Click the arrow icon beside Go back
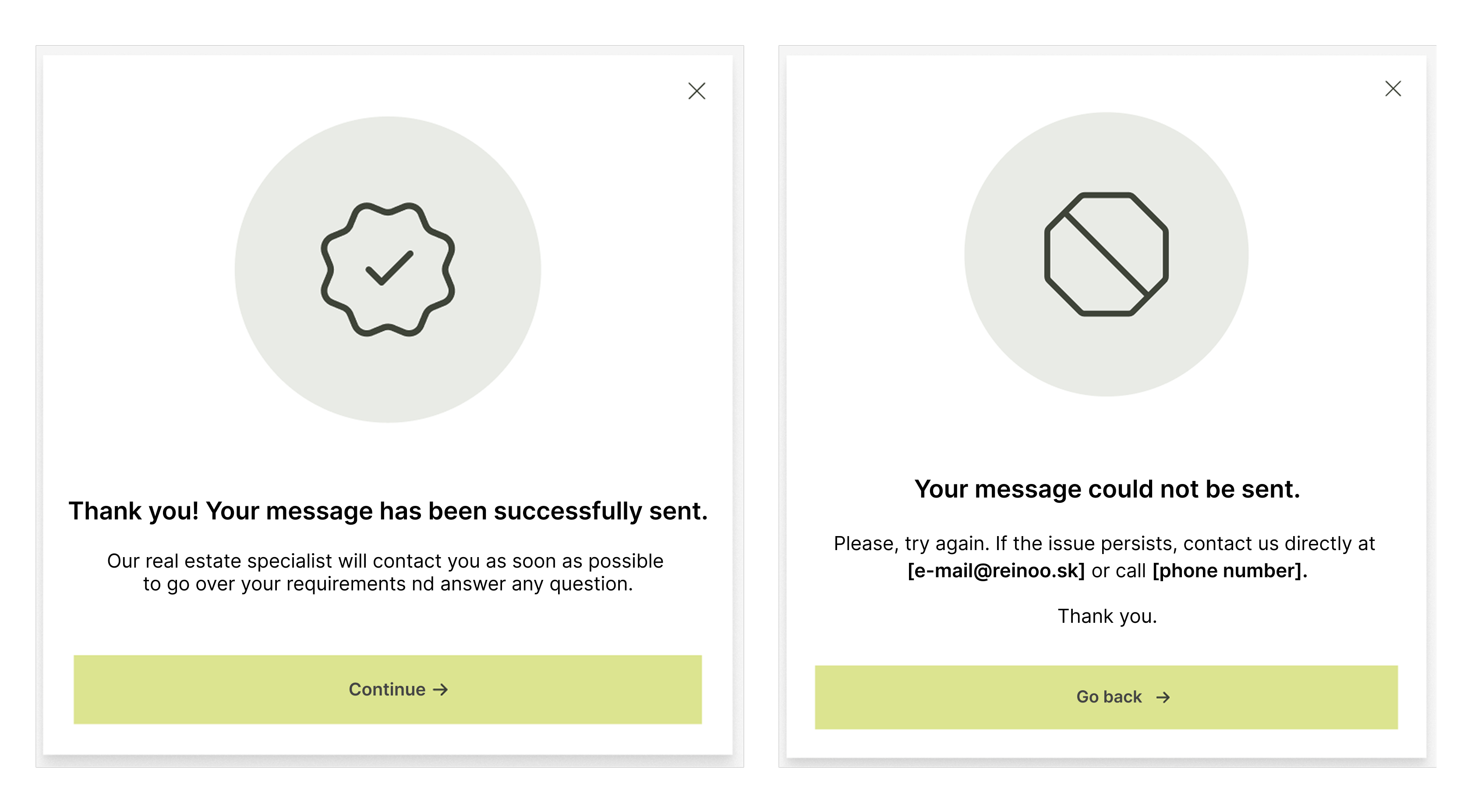 click(1163, 697)
